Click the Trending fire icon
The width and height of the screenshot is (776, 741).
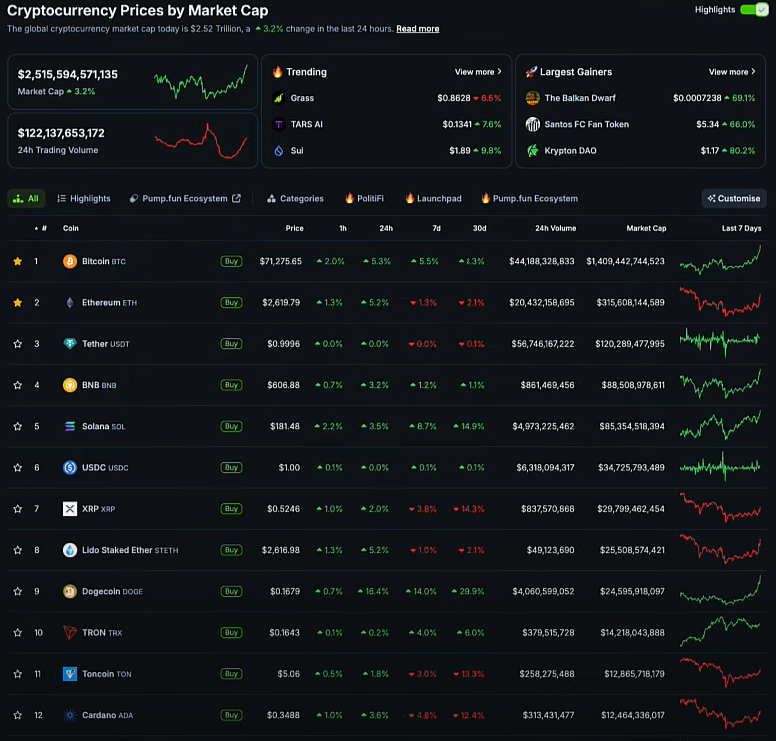[x=277, y=72]
